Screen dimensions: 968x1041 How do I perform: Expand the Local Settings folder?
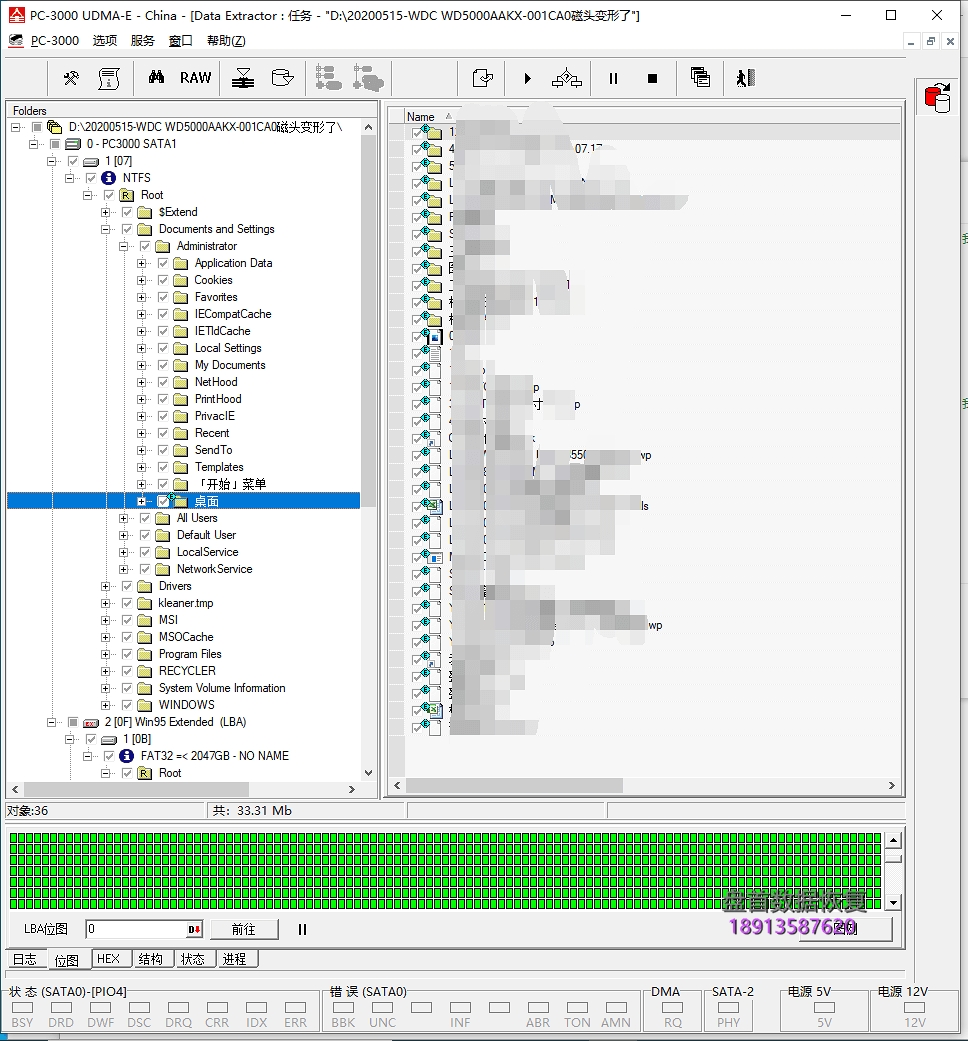point(141,349)
